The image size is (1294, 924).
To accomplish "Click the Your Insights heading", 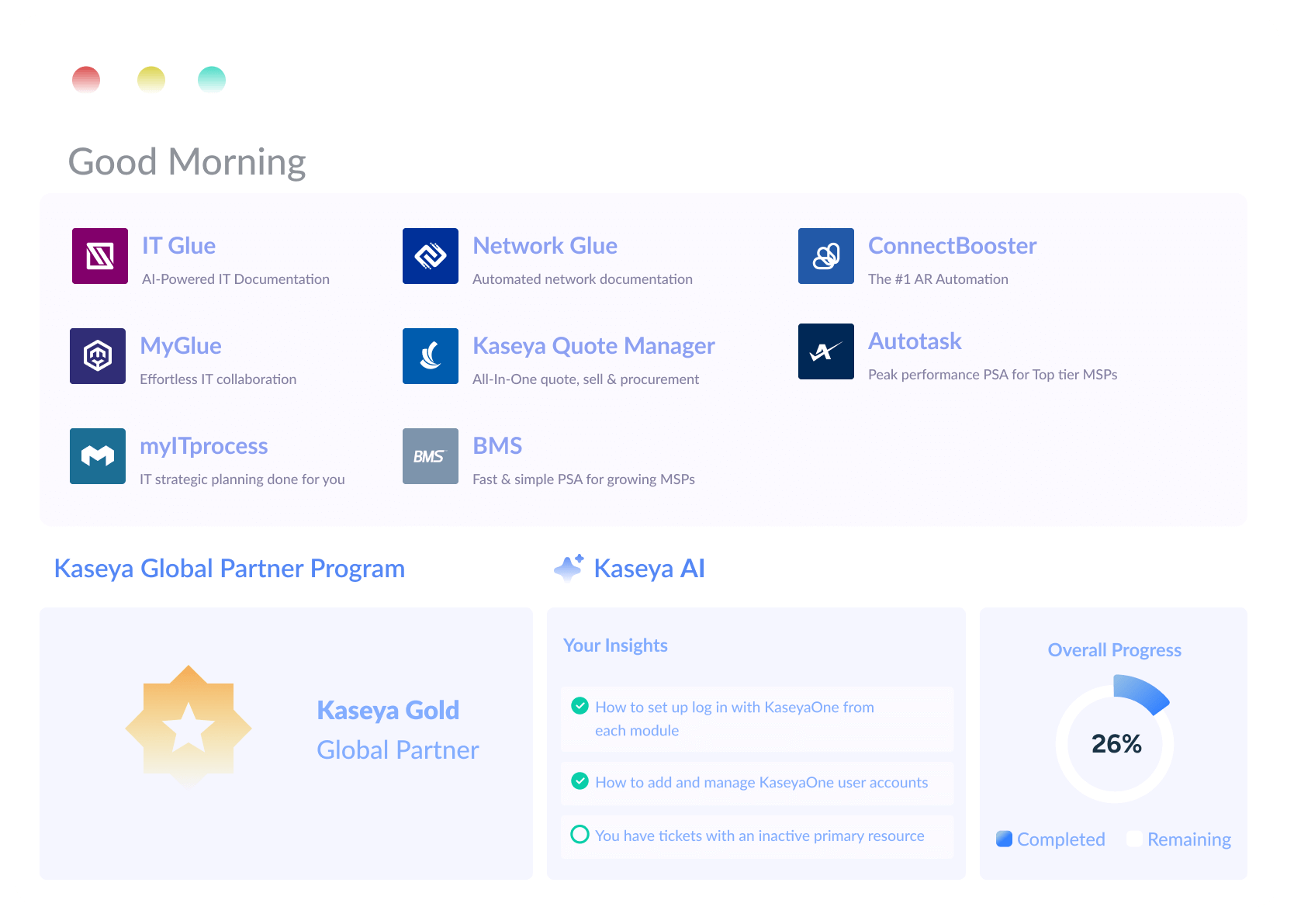I will pyautogui.click(x=615, y=645).
